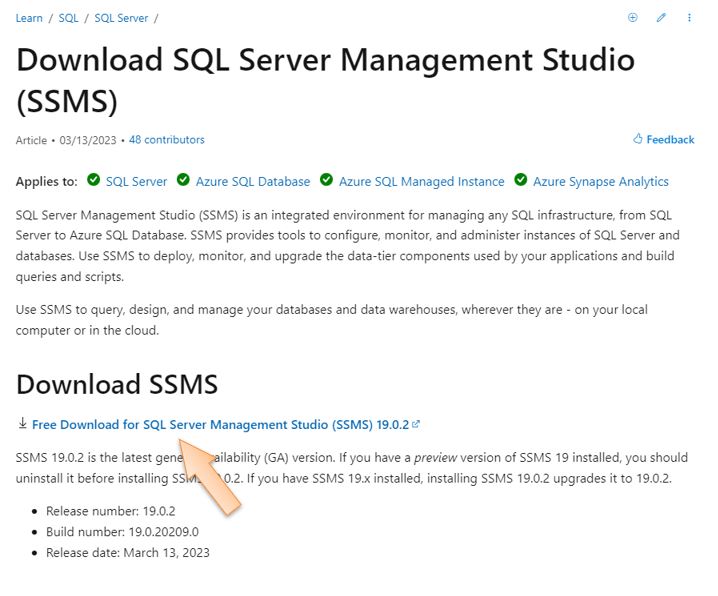This screenshot has height=596, width=718.
Task: Navigate to SQL breadcrumb item
Action: [x=68, y=18]
